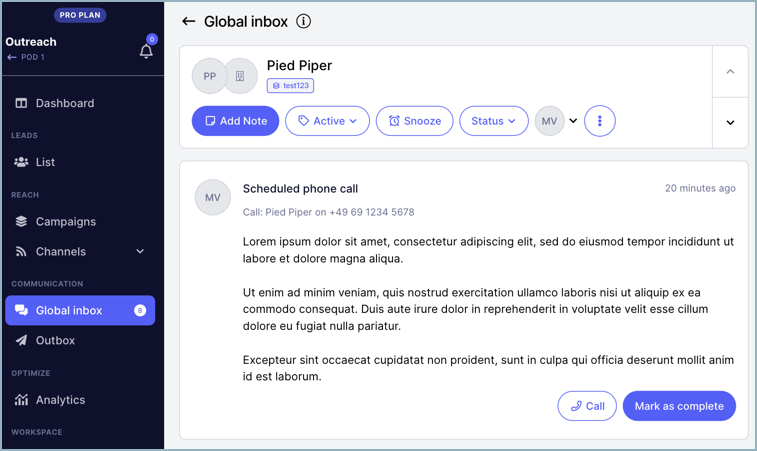
Task: Go to next conversation with down chevron
Action: click(730, 123)
